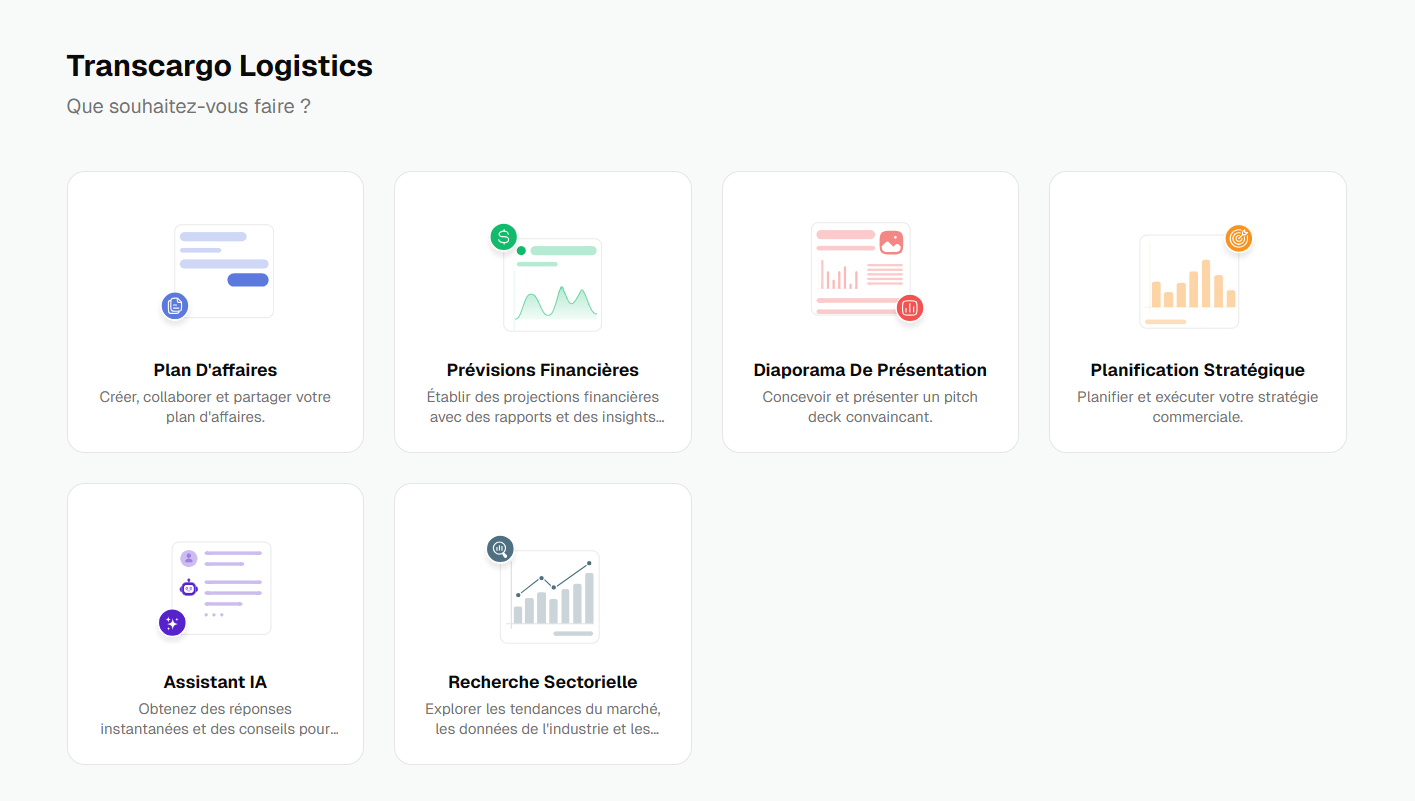Image resolution: width=1415 pixels, height=801 pixels.
Task: Click the 'Créer, collaborer et partager' description
Action: (215, 407)
